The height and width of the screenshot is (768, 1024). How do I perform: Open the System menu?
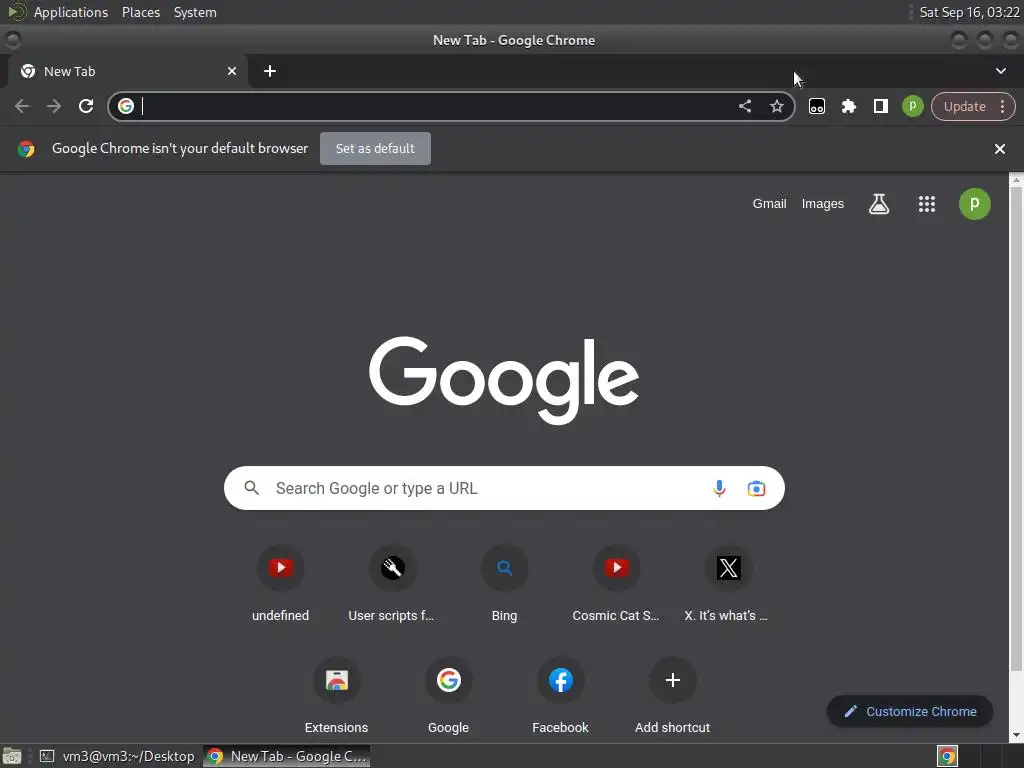point(195,12)
